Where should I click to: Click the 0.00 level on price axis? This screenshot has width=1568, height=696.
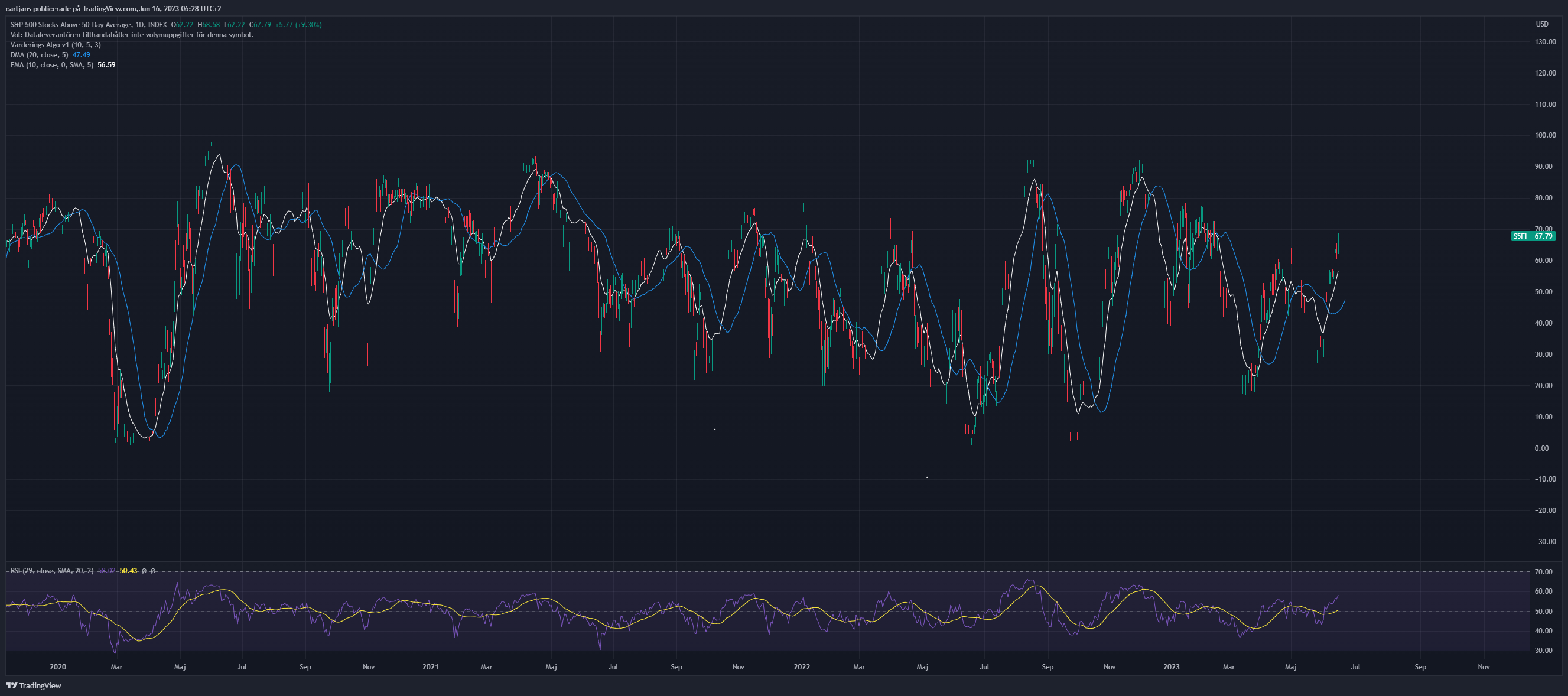click(x=1541, y=448)
